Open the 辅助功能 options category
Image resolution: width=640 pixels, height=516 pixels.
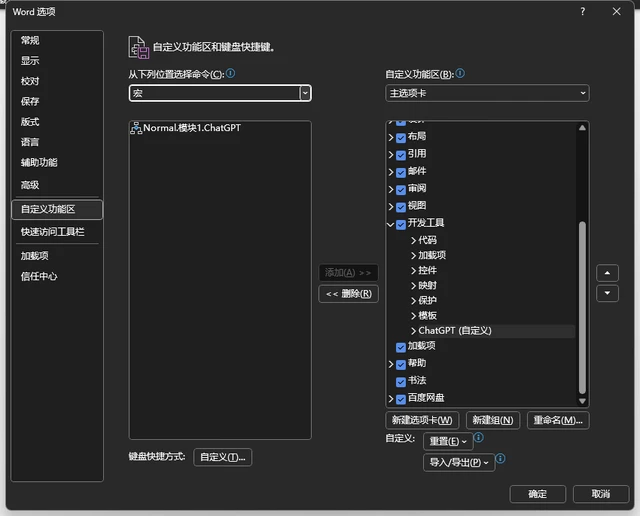point(57,162)
